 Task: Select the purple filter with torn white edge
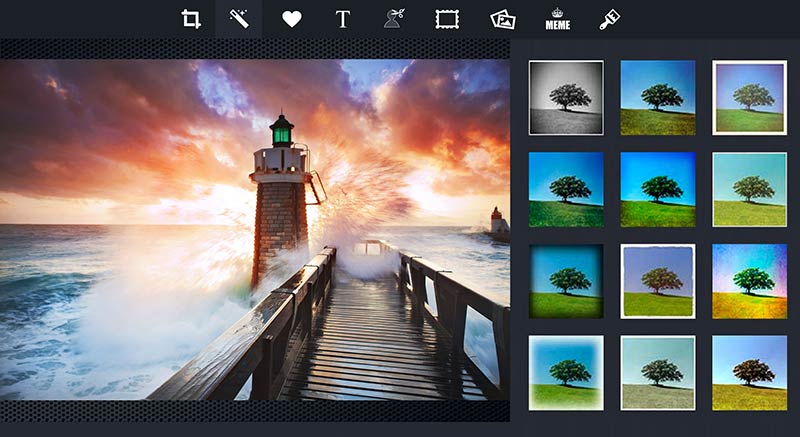pyautogui.click(x=658, y=281)
